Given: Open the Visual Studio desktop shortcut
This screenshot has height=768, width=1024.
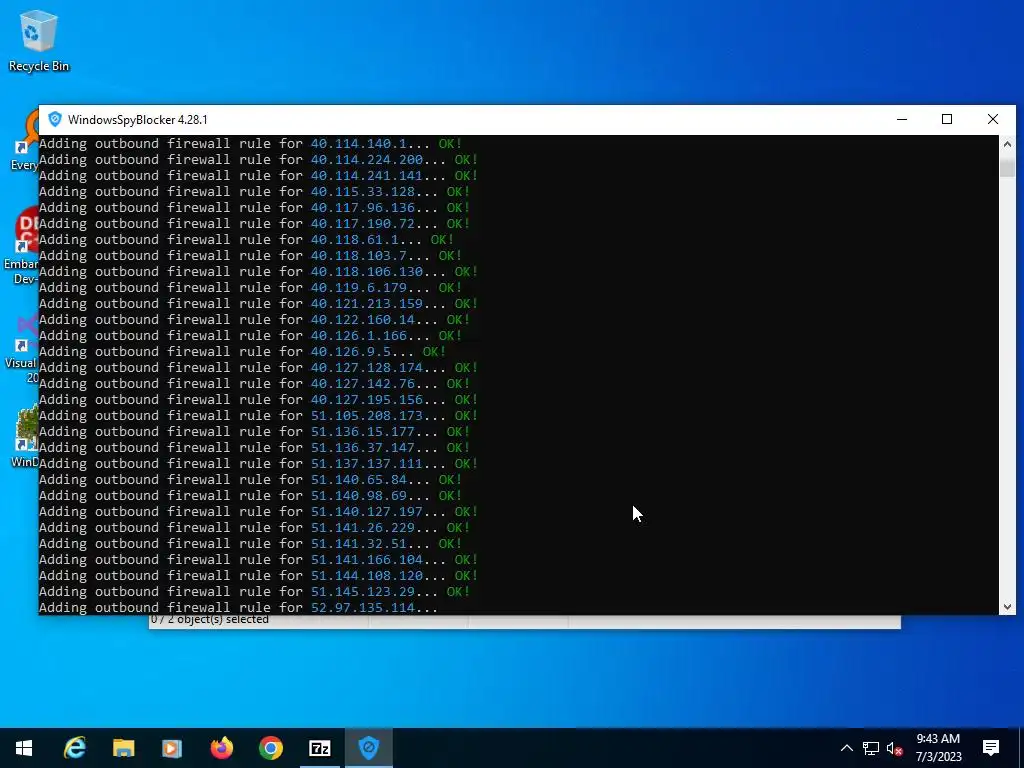Looking at the screenshot, I should (x=21, y=348).
